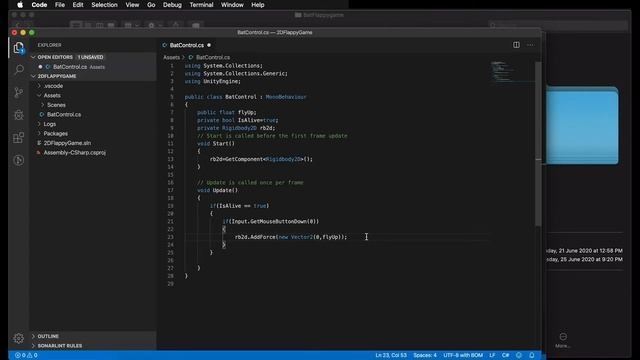
Task: Open the Edit menu
Action: [x=78, y=5]
